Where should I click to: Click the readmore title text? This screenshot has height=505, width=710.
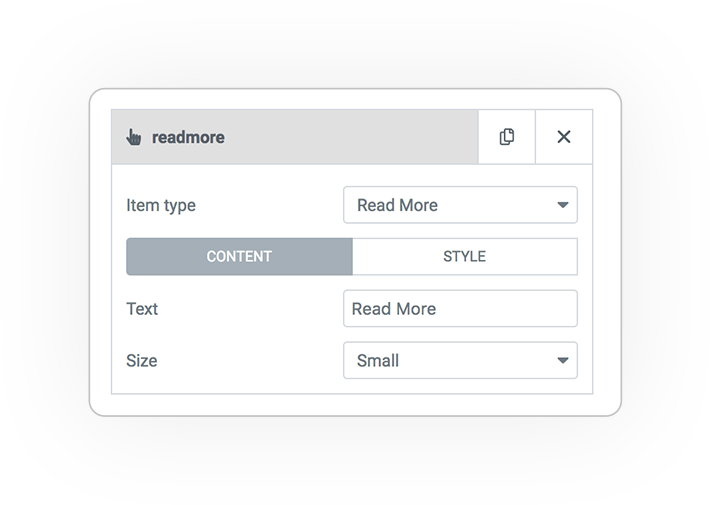pos(188,137)
